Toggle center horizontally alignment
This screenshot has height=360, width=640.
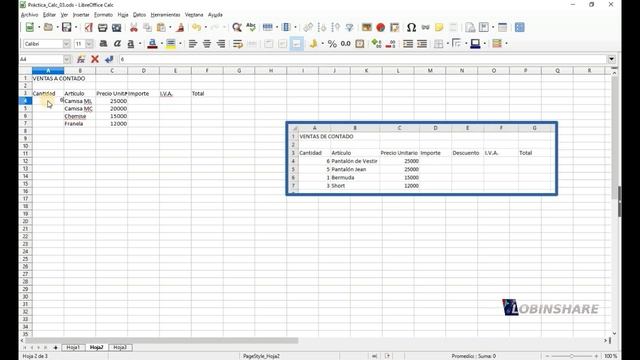click(x=207, y=44)
